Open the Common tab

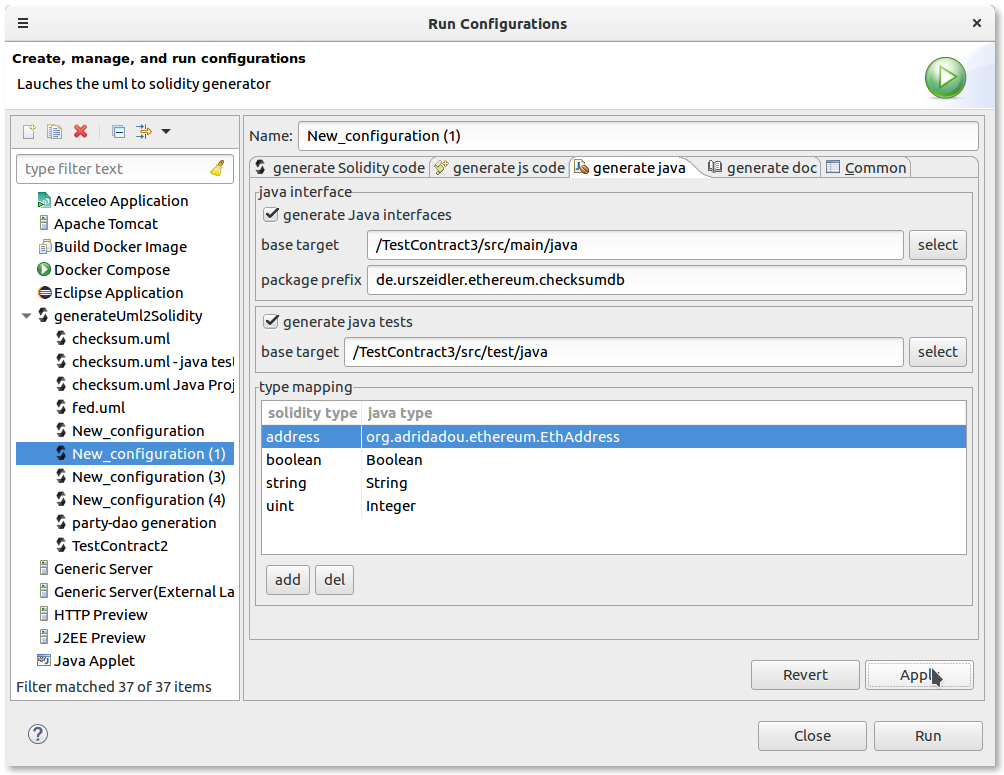click(866, 168)
